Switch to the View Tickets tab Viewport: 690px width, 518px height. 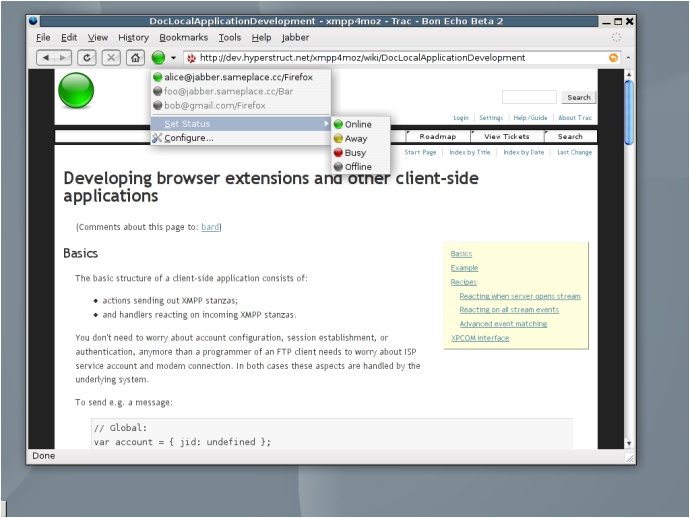click(506, 136)
